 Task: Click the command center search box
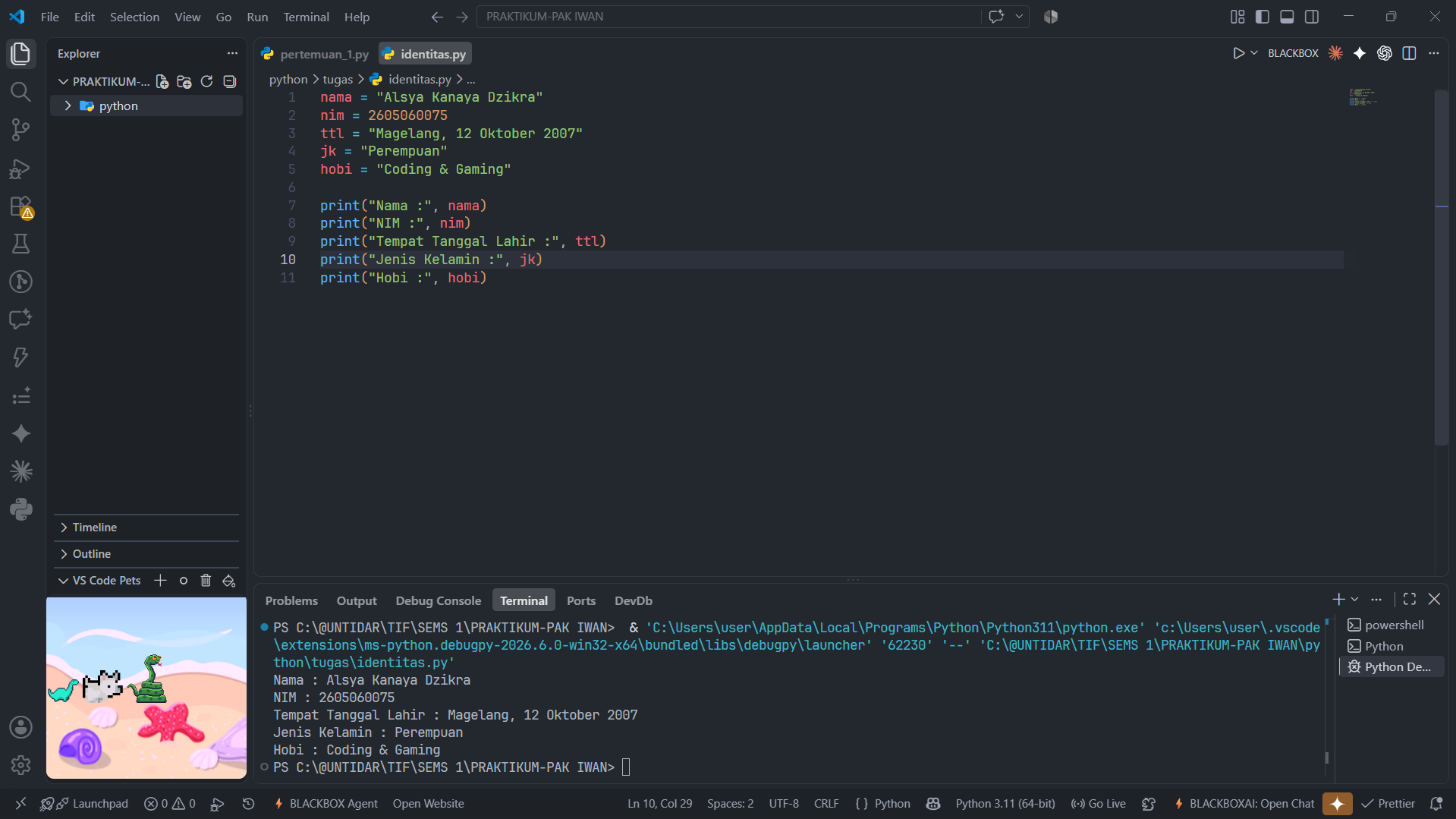[728, 17]
